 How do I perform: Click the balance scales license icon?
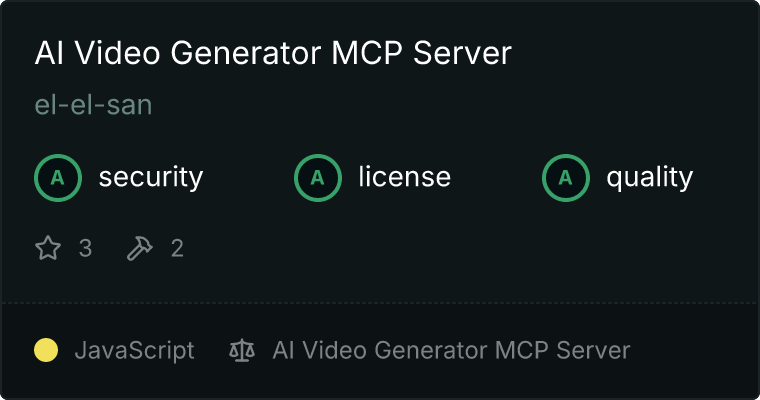pyautogui.click(x=242, y=350)
